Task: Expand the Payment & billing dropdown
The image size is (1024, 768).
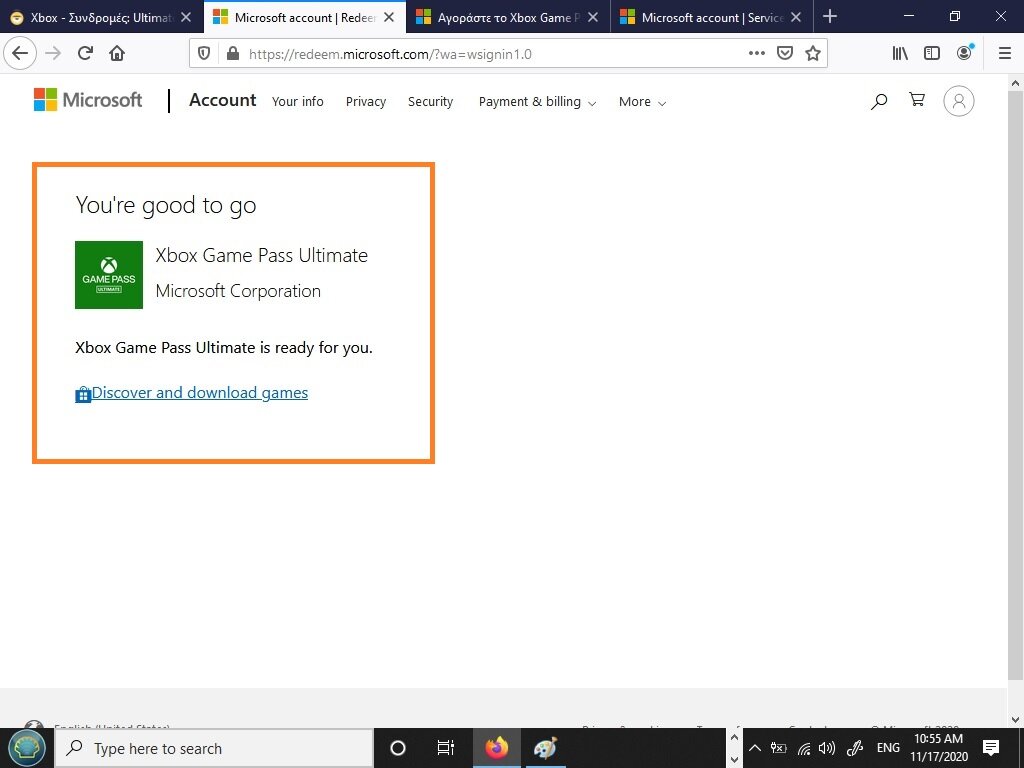Action: pyautogui.click(x=537, y=102)
